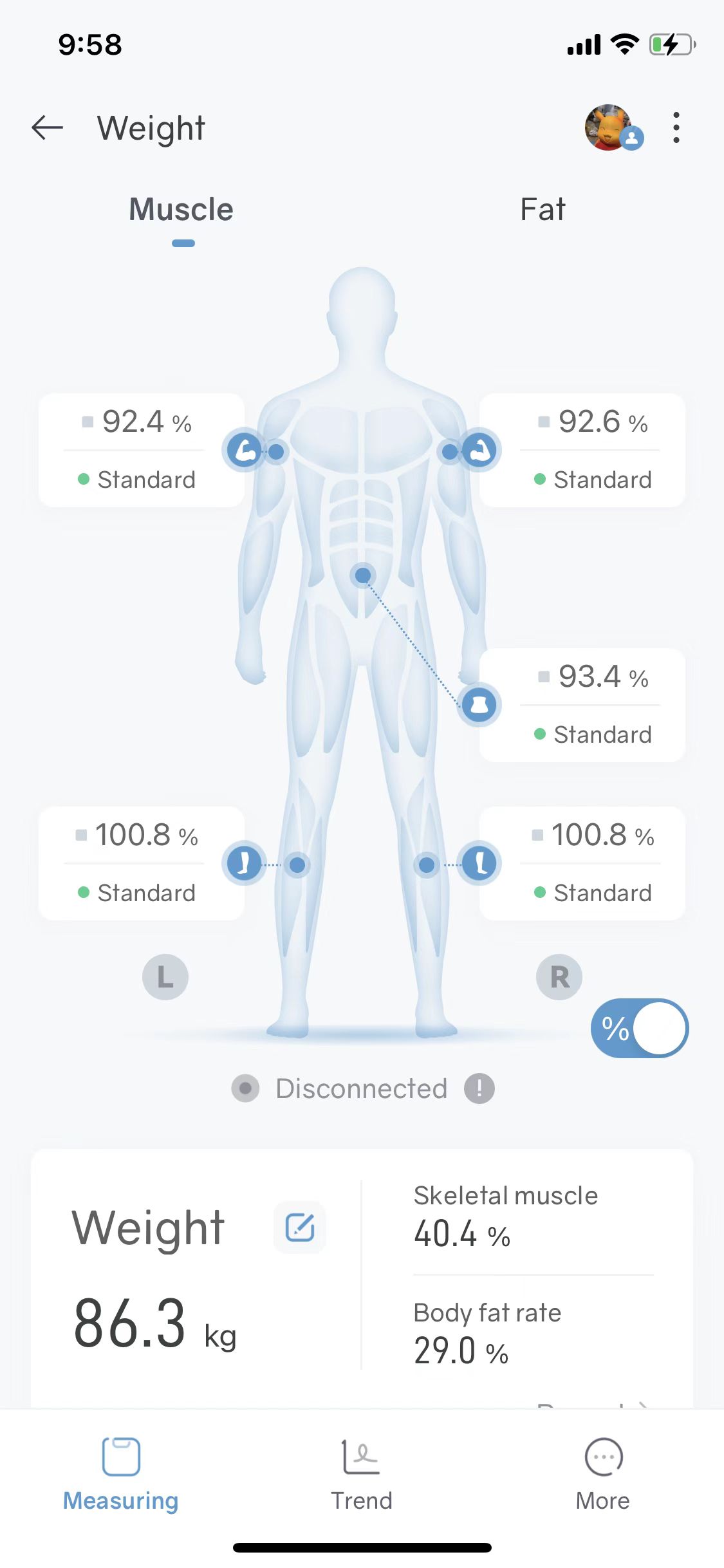Edit the weight value with pencil icon
The height and width of the screenshot is (1568, 724).
(x=300, y=1227)
